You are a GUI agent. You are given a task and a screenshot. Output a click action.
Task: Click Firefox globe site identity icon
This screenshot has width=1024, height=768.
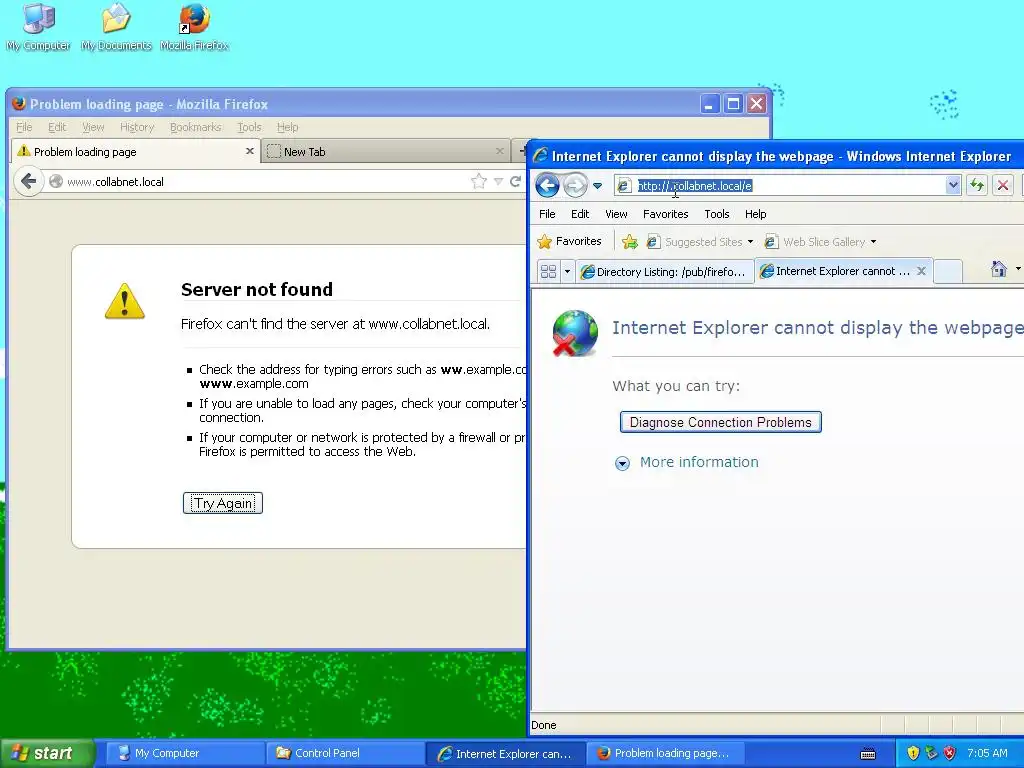(56, 182)
